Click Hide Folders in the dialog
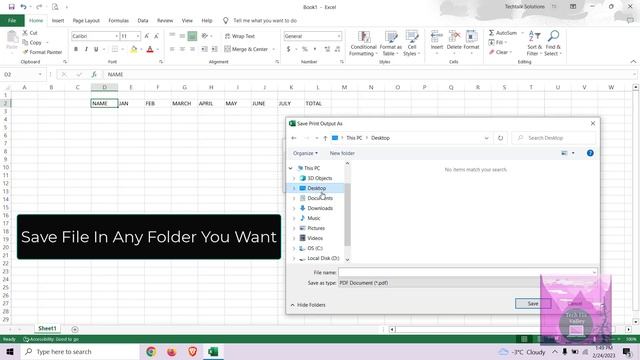The height and width of the screenshot is (360, 640). click(x=308, y=305)
